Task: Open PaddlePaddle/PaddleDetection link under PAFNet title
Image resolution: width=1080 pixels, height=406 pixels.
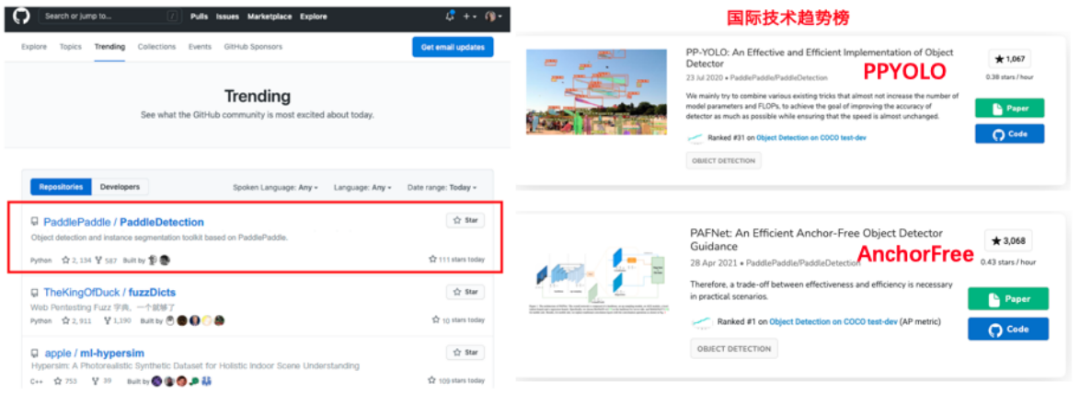Action: (804, 263)
